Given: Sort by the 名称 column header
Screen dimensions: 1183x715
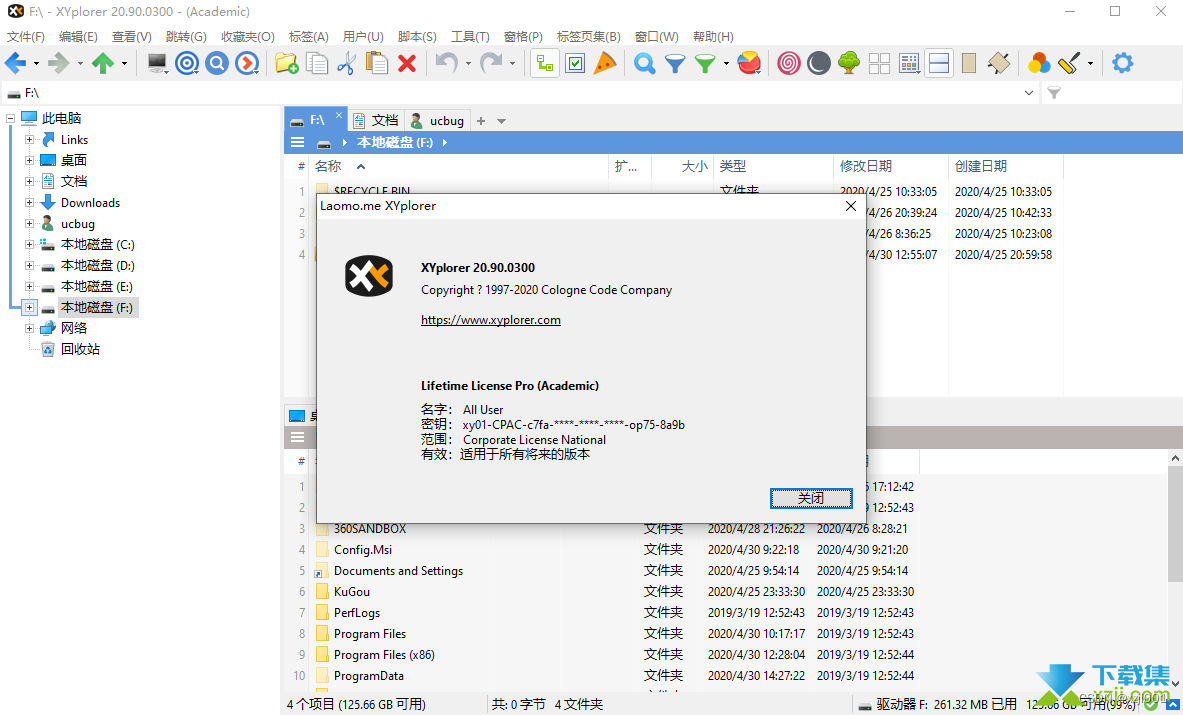Looking at the screenshot, I should tap(328, 167).
